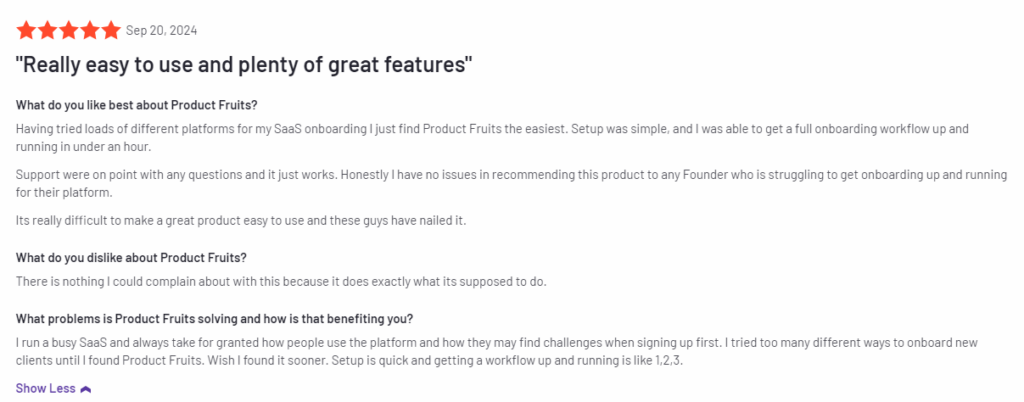Click the second red rating star

(48, 30)
